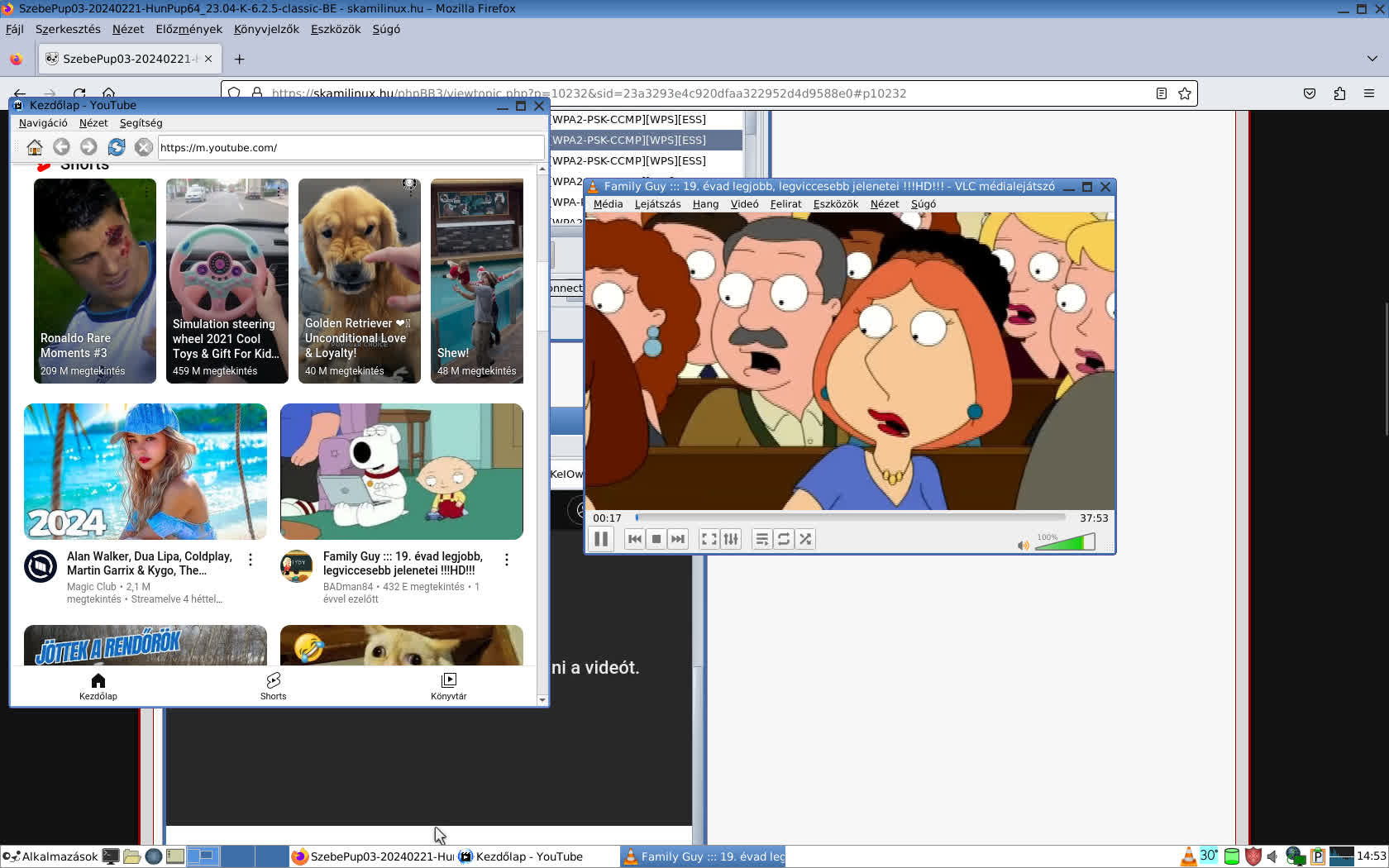Click the clock showing 14:53
The image size is (1389, 868).
coord(1371,856)
